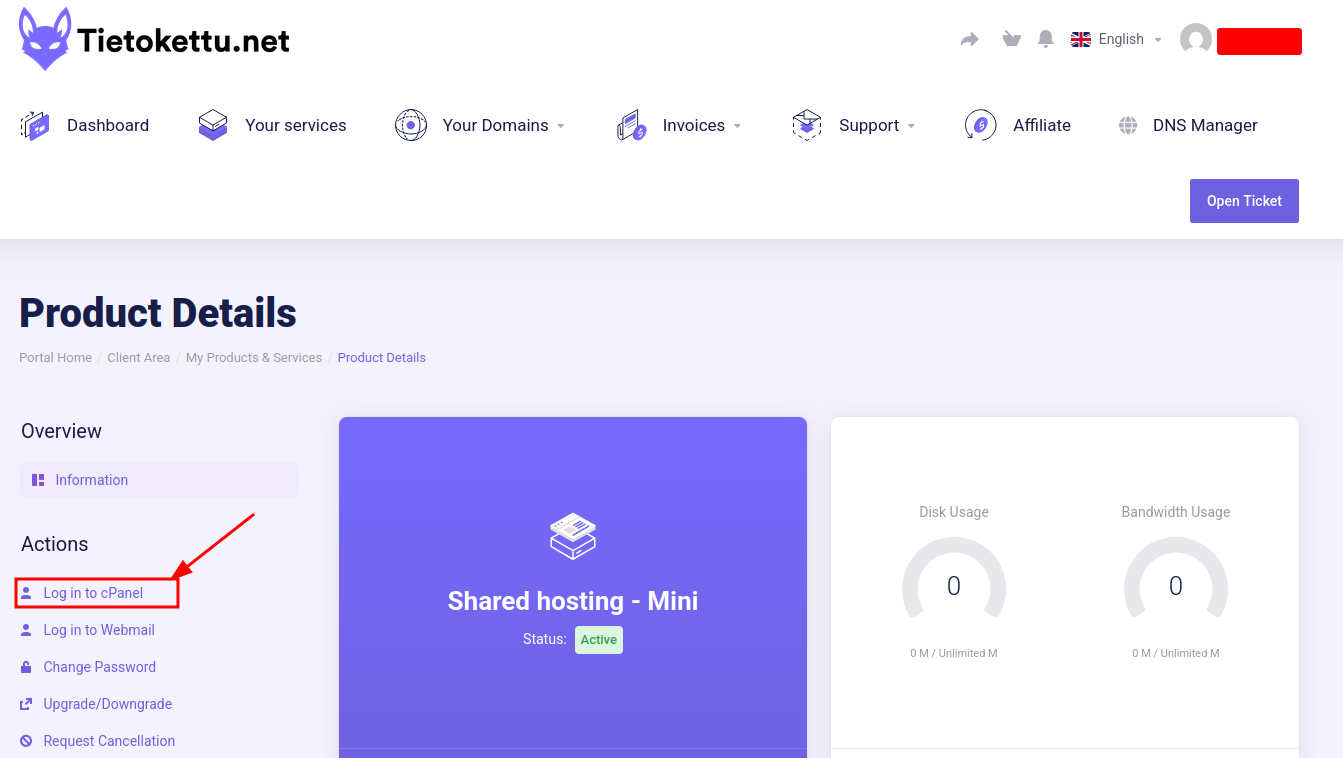1343x758 pixels.
Task: Open Change Password action
Action: tap(99, 667)
